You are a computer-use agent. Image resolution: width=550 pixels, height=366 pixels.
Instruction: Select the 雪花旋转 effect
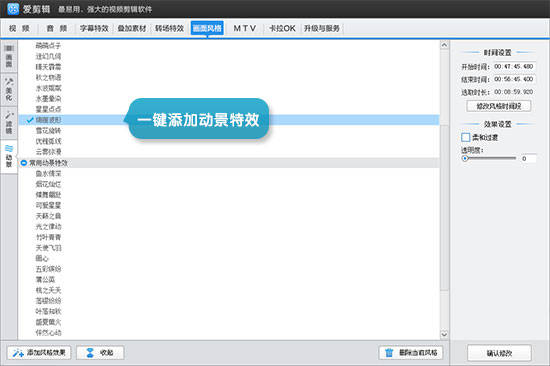[x=48, y=131]
